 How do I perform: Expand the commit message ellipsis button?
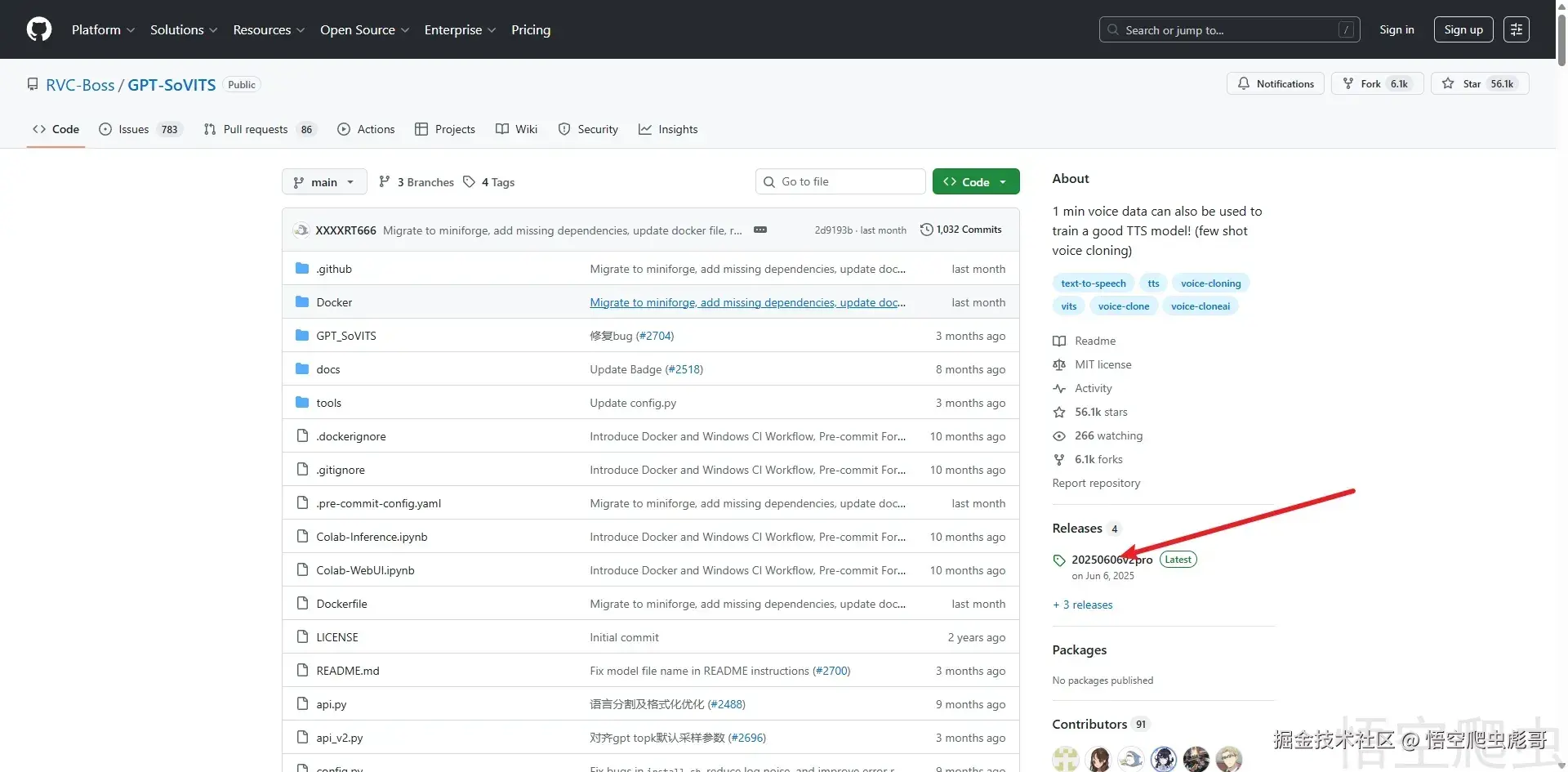760,230
